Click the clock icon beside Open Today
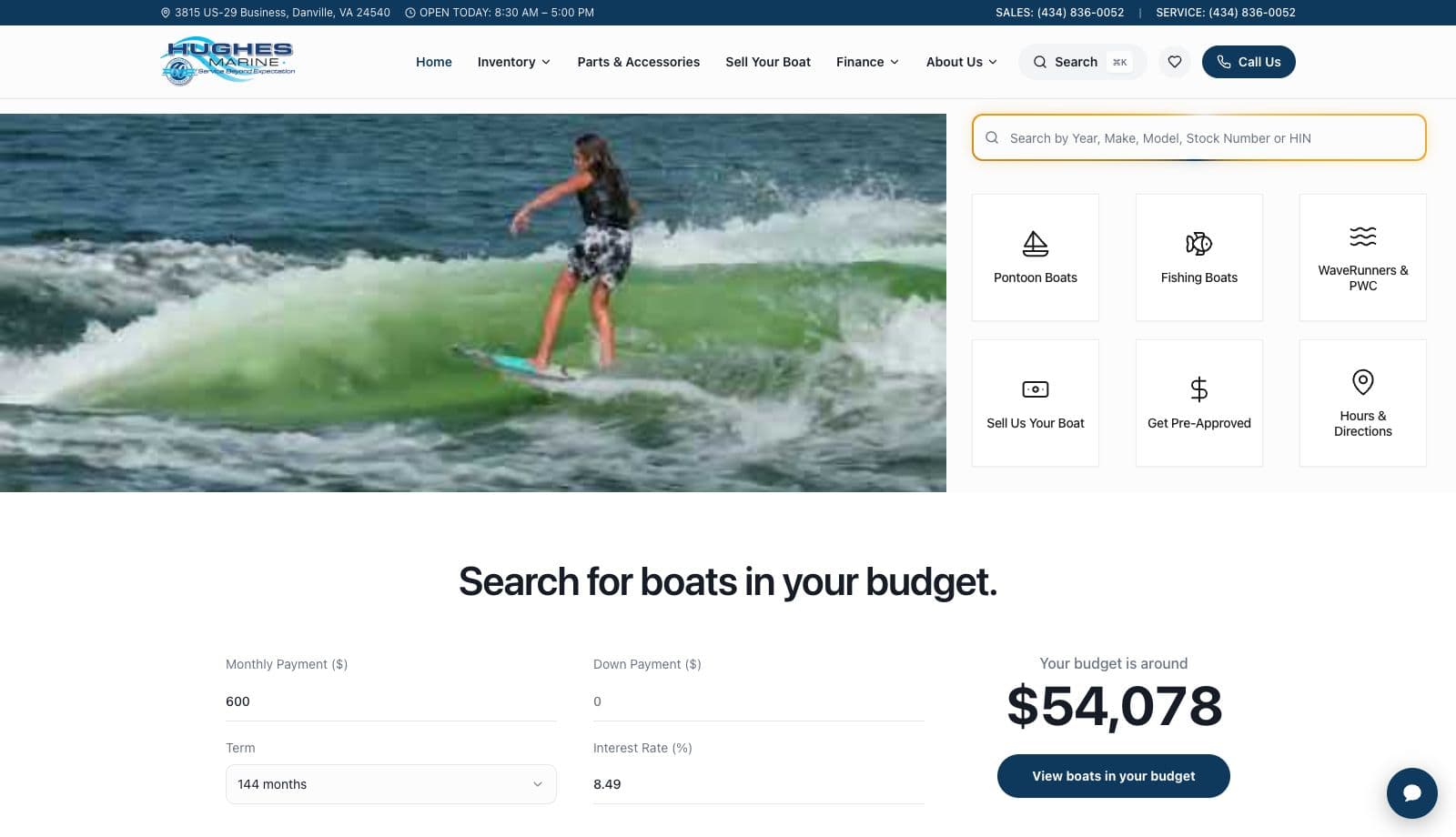 [410, 13]
